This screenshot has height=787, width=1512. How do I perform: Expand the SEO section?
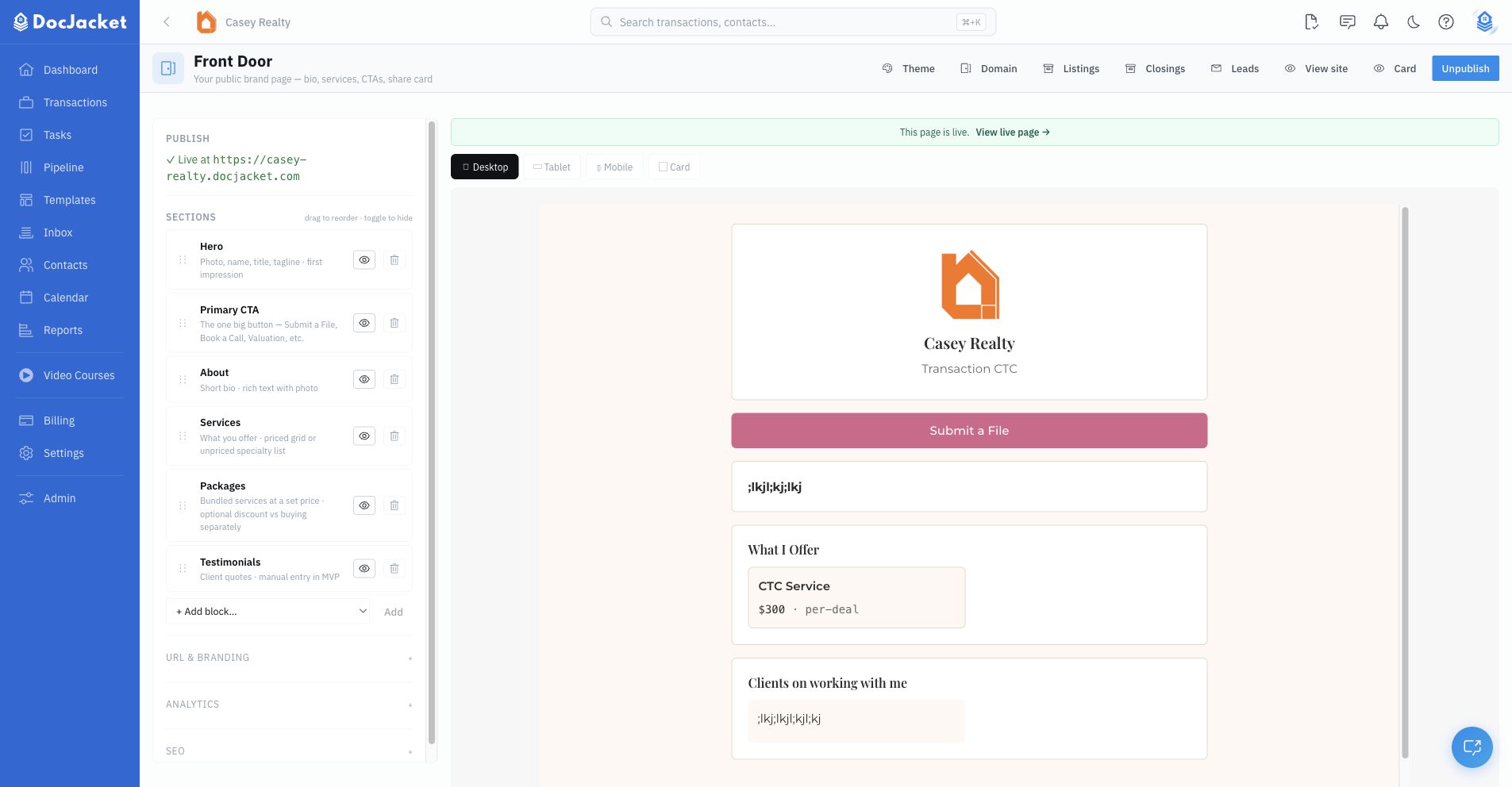(289, 751)
